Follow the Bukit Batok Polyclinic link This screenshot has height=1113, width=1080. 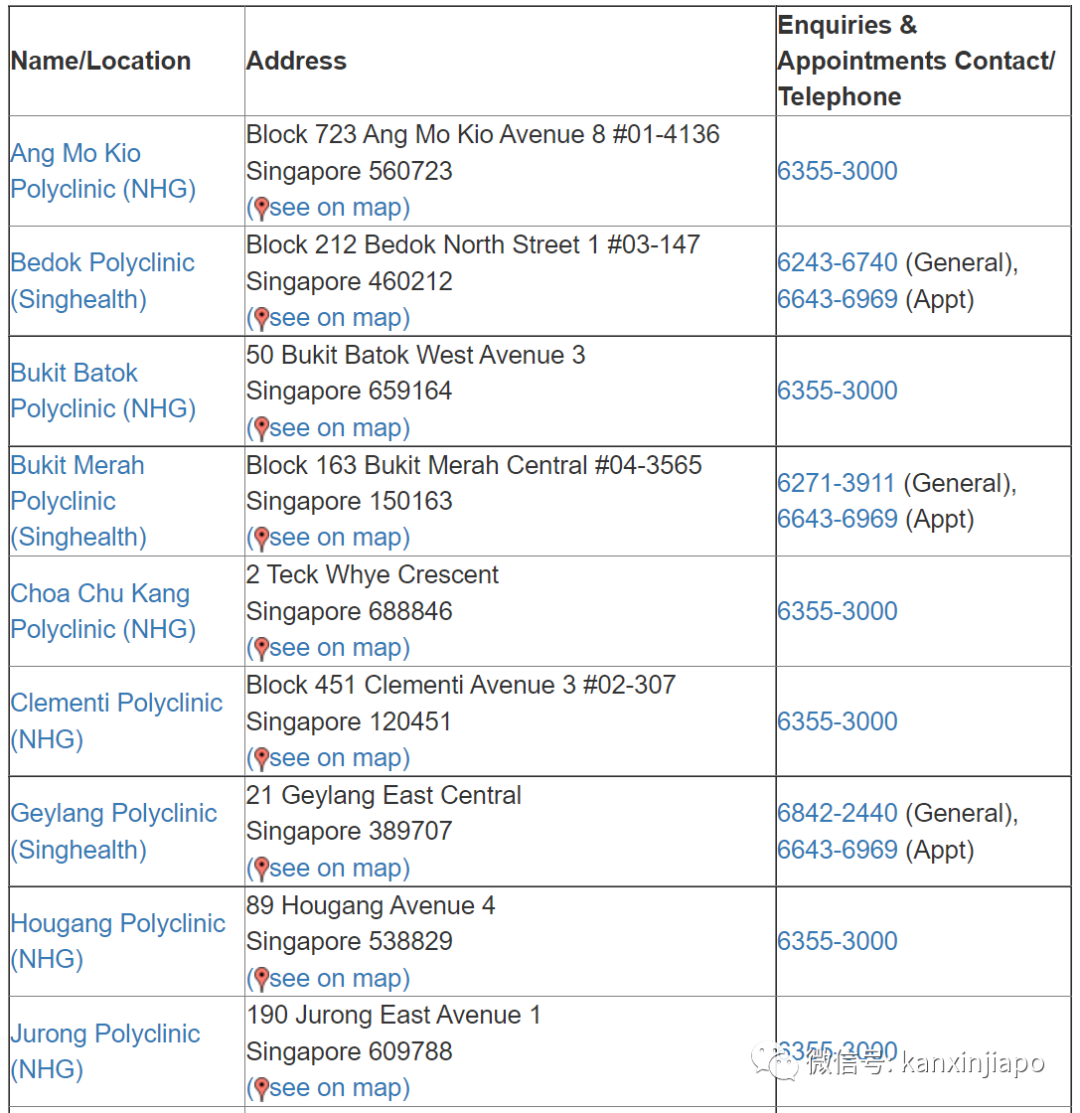pos(102,391)
